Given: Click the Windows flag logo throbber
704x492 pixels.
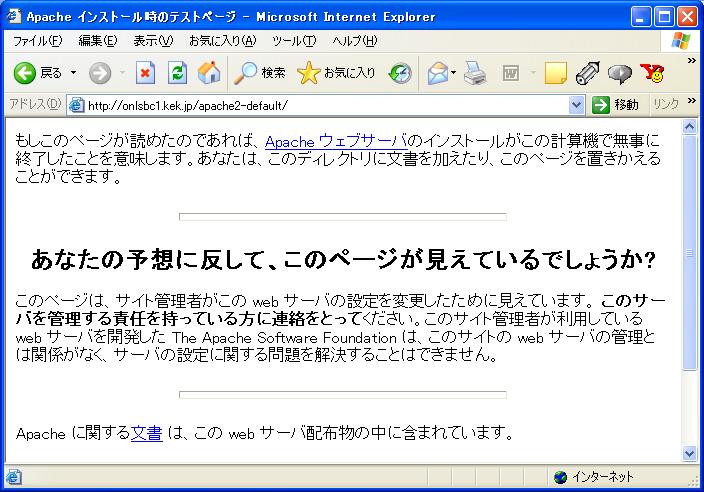Looking at the screenshot, I should pos(681,41).
